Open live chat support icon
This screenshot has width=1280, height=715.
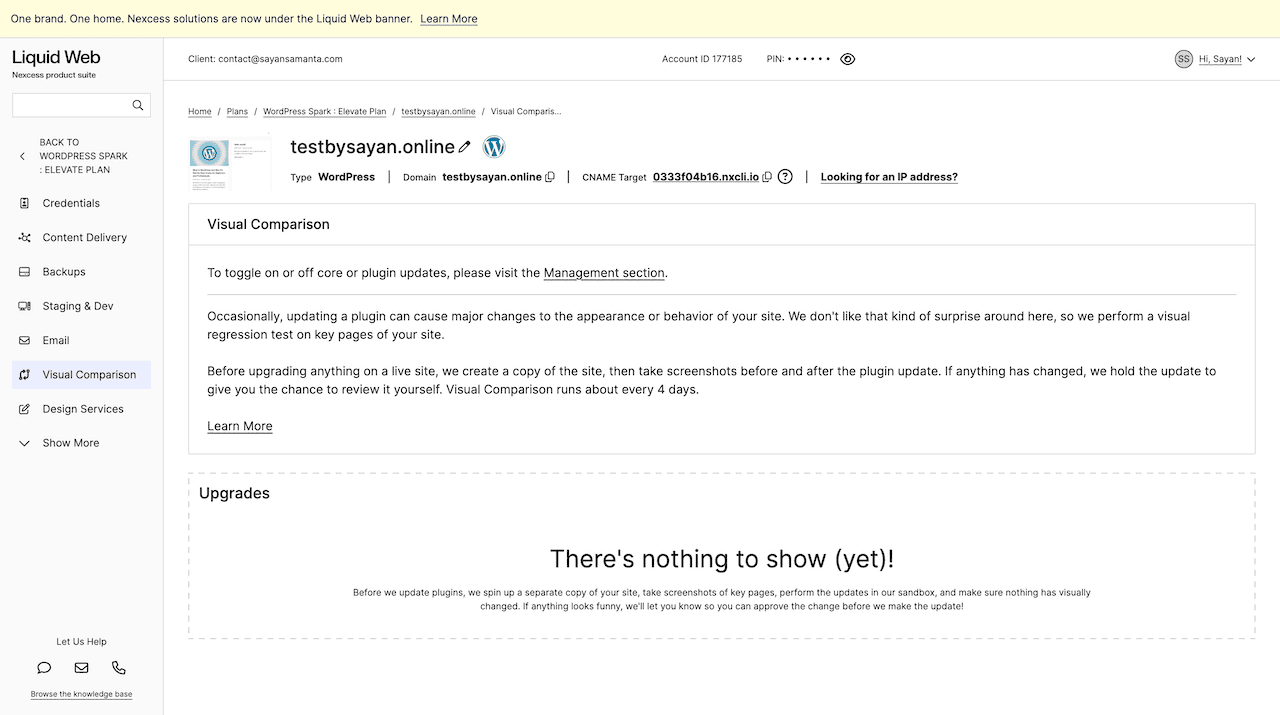pyautogui.click(x=43, y=668)
